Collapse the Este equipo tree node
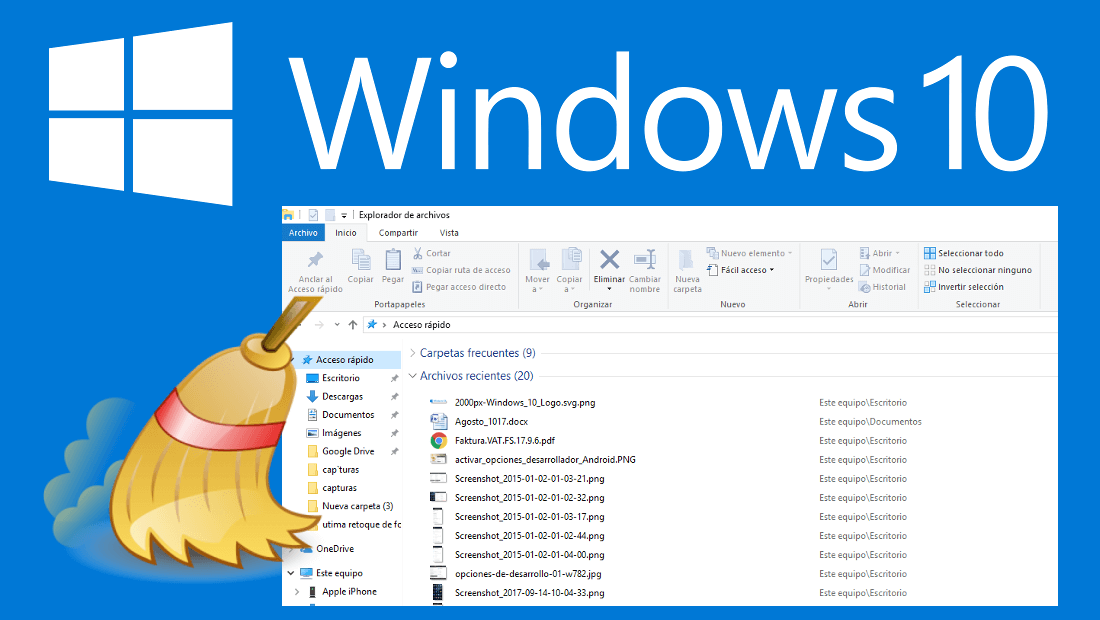Viewport: 1100px width, 620px height. pyautogui.click(x=290, y=573)
